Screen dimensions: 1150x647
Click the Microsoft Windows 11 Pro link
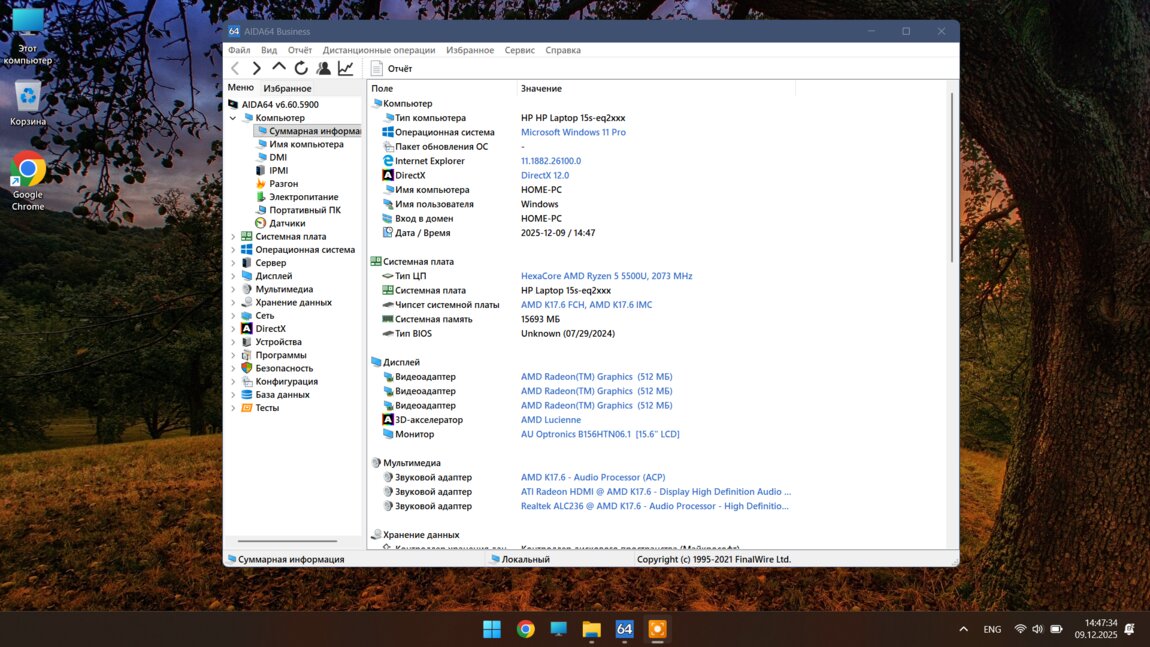(573, 132)
